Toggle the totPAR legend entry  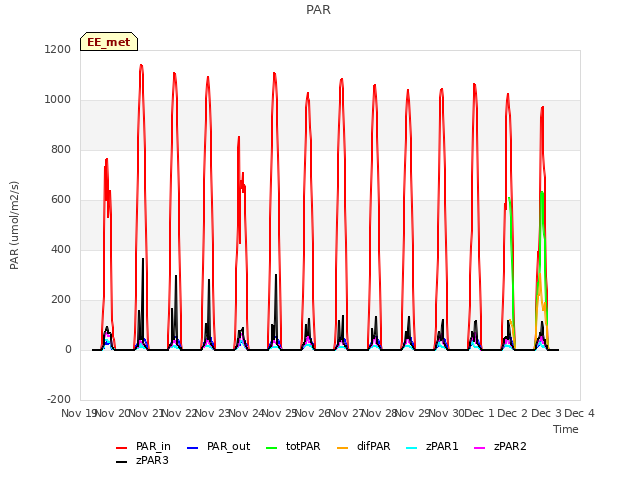tap(293, 447)
